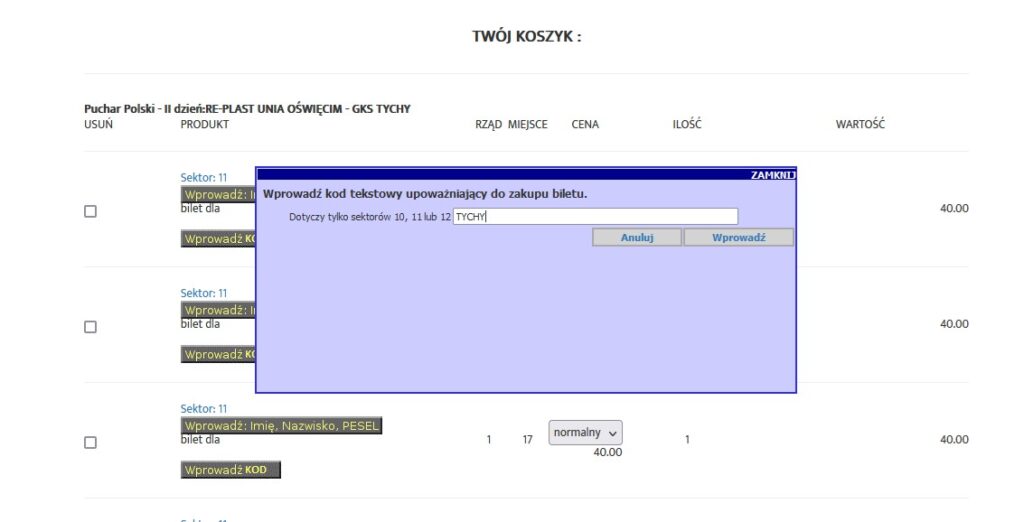This screenshot has height=522, width=1024.
Task: Close the dialog via ZAMKNIJ
Action: [773, 175]
